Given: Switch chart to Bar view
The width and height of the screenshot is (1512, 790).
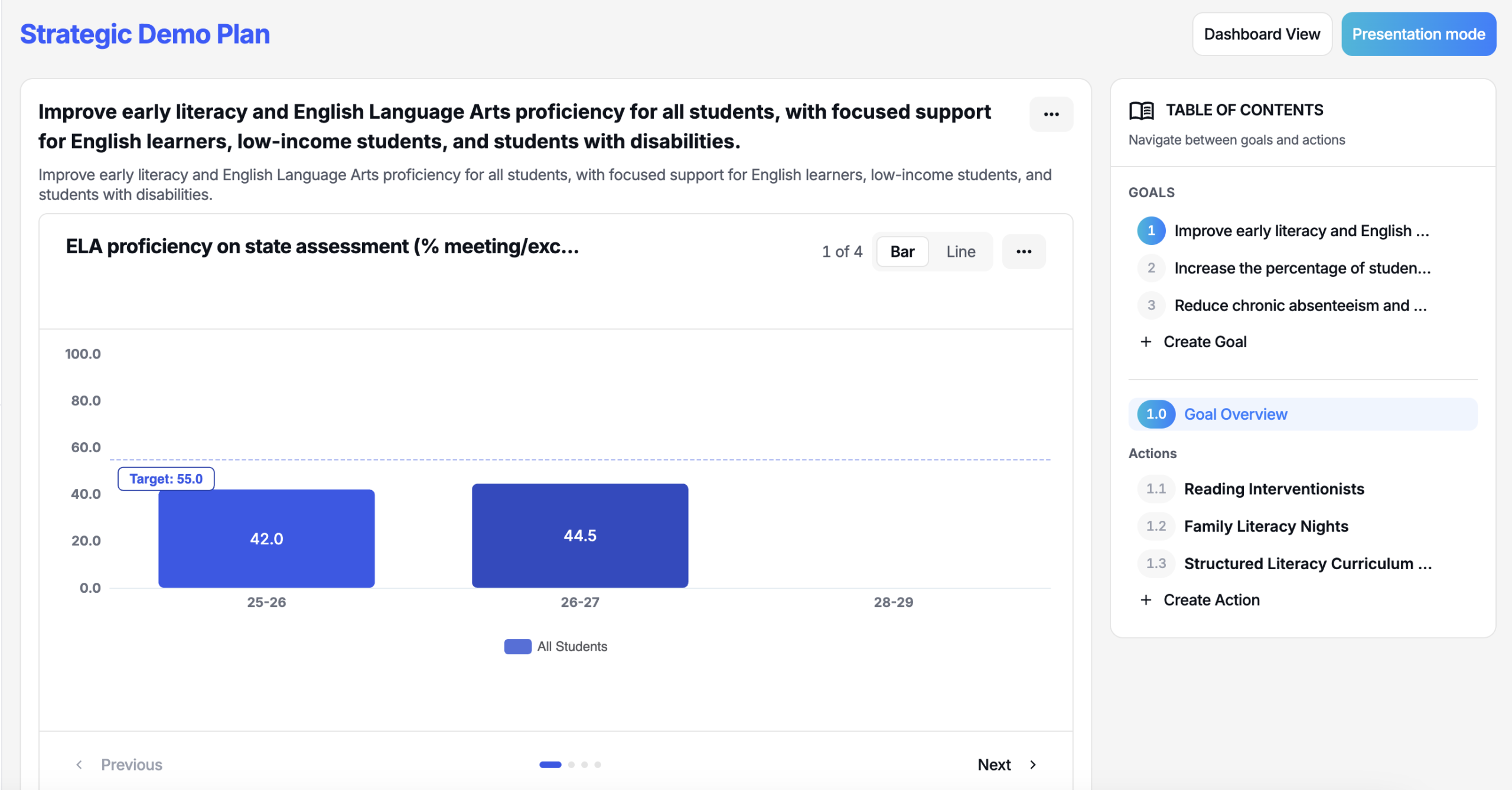Looking at the screenshot, I should coord(902,252).
